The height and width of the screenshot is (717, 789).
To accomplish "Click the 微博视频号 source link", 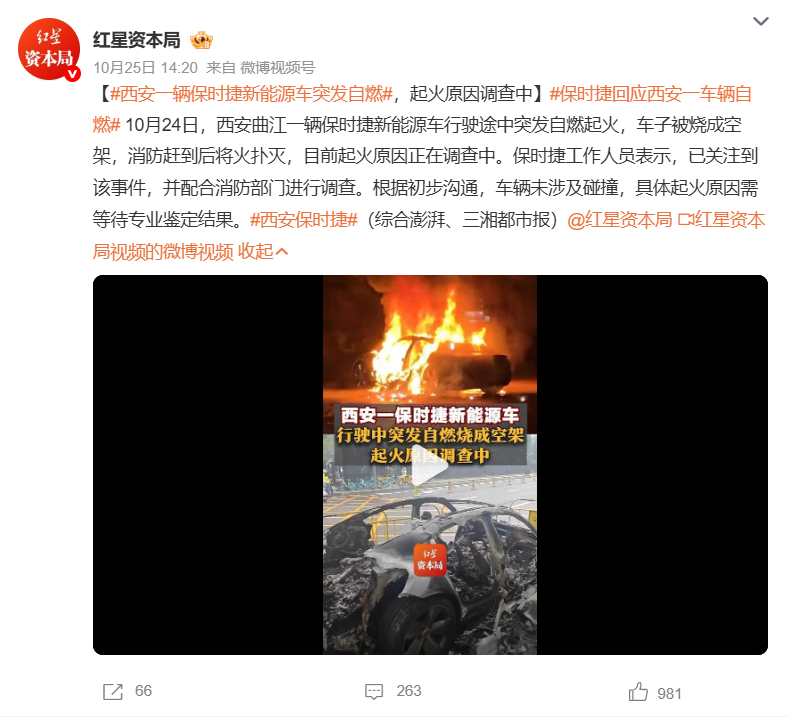I will (x=278, y=67).
